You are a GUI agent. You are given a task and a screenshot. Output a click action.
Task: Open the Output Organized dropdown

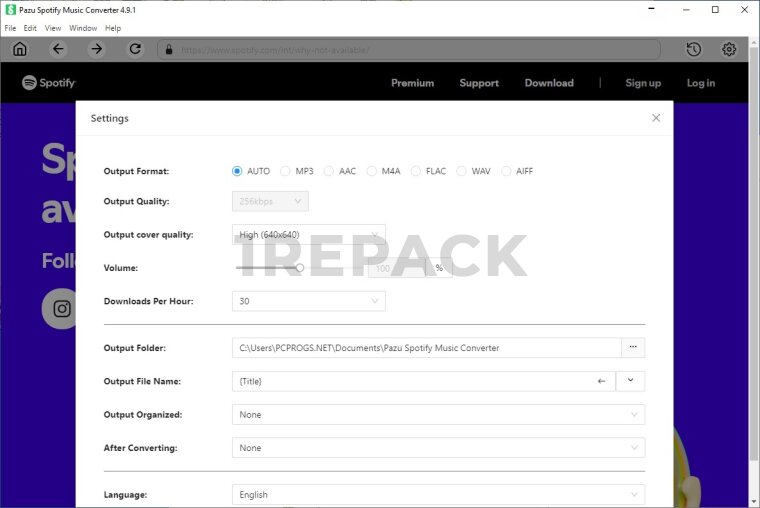(x=438, y=414)
